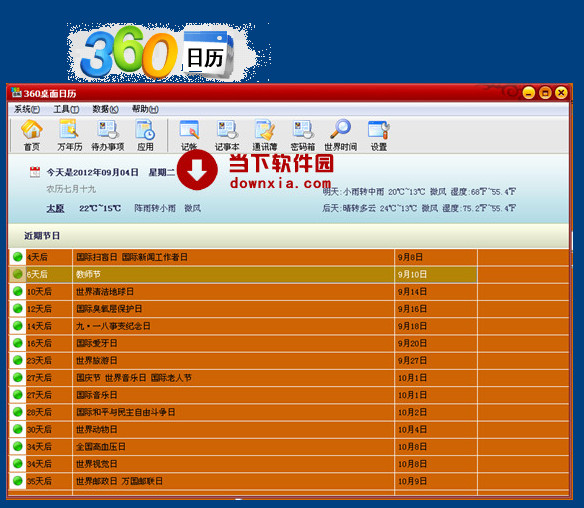
Task: Open the 待办事项 to-do list tool
Action: (x=108, y=135)
